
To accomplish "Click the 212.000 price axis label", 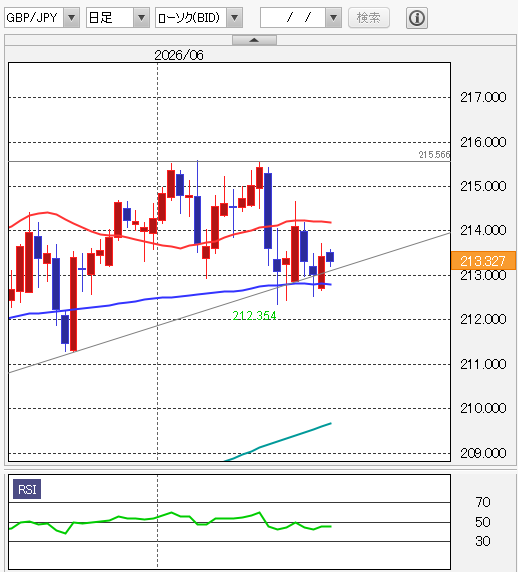I will point(483,319).
